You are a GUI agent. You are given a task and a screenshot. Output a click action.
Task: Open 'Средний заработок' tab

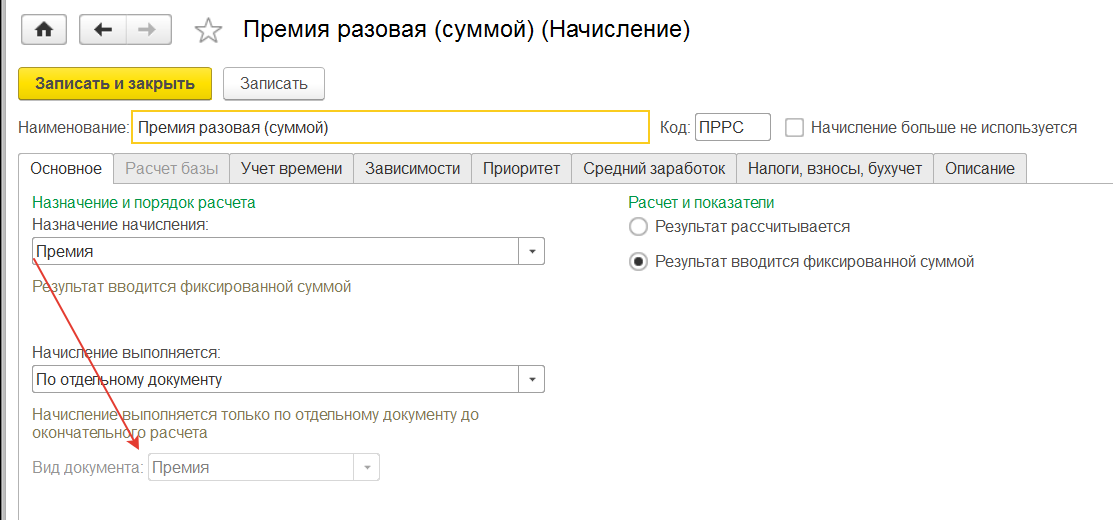pyautogui.click(x=654, y=168)
